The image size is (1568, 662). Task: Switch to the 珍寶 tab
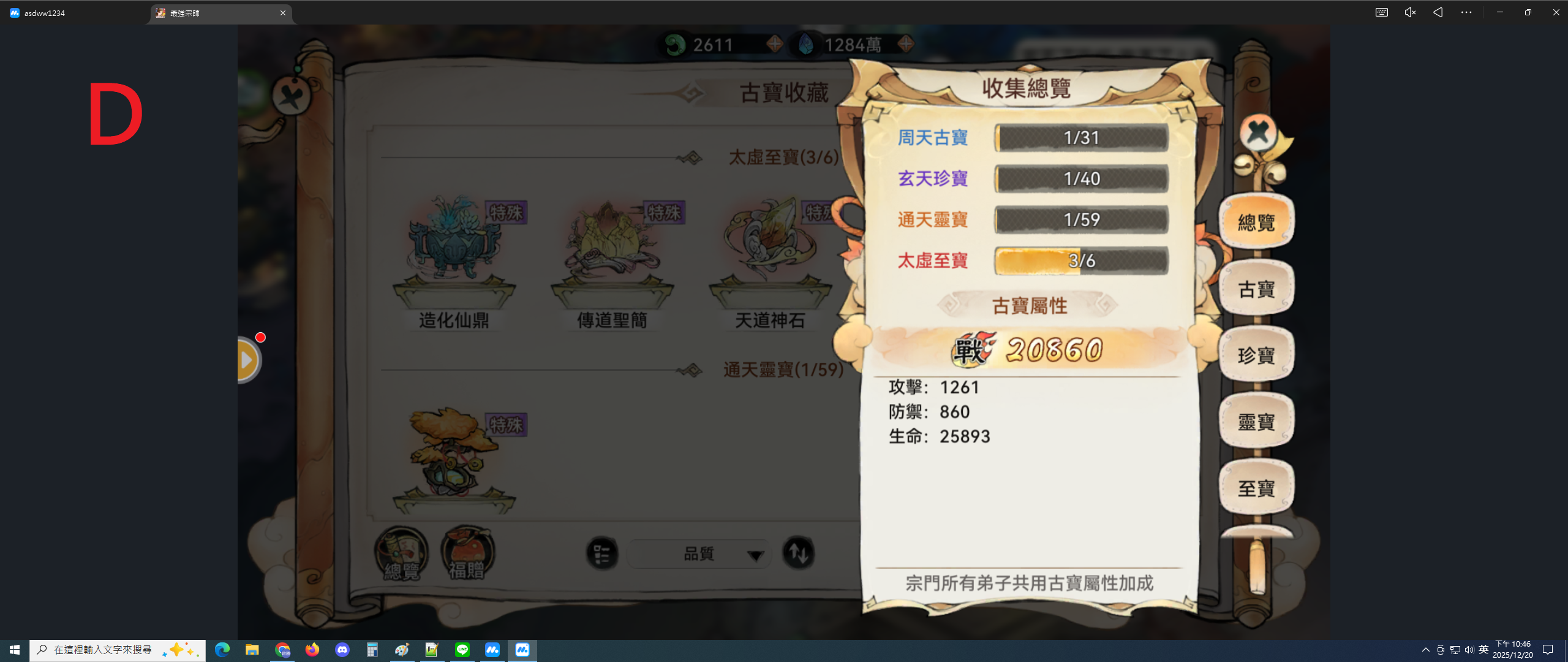click(1256, 355)
